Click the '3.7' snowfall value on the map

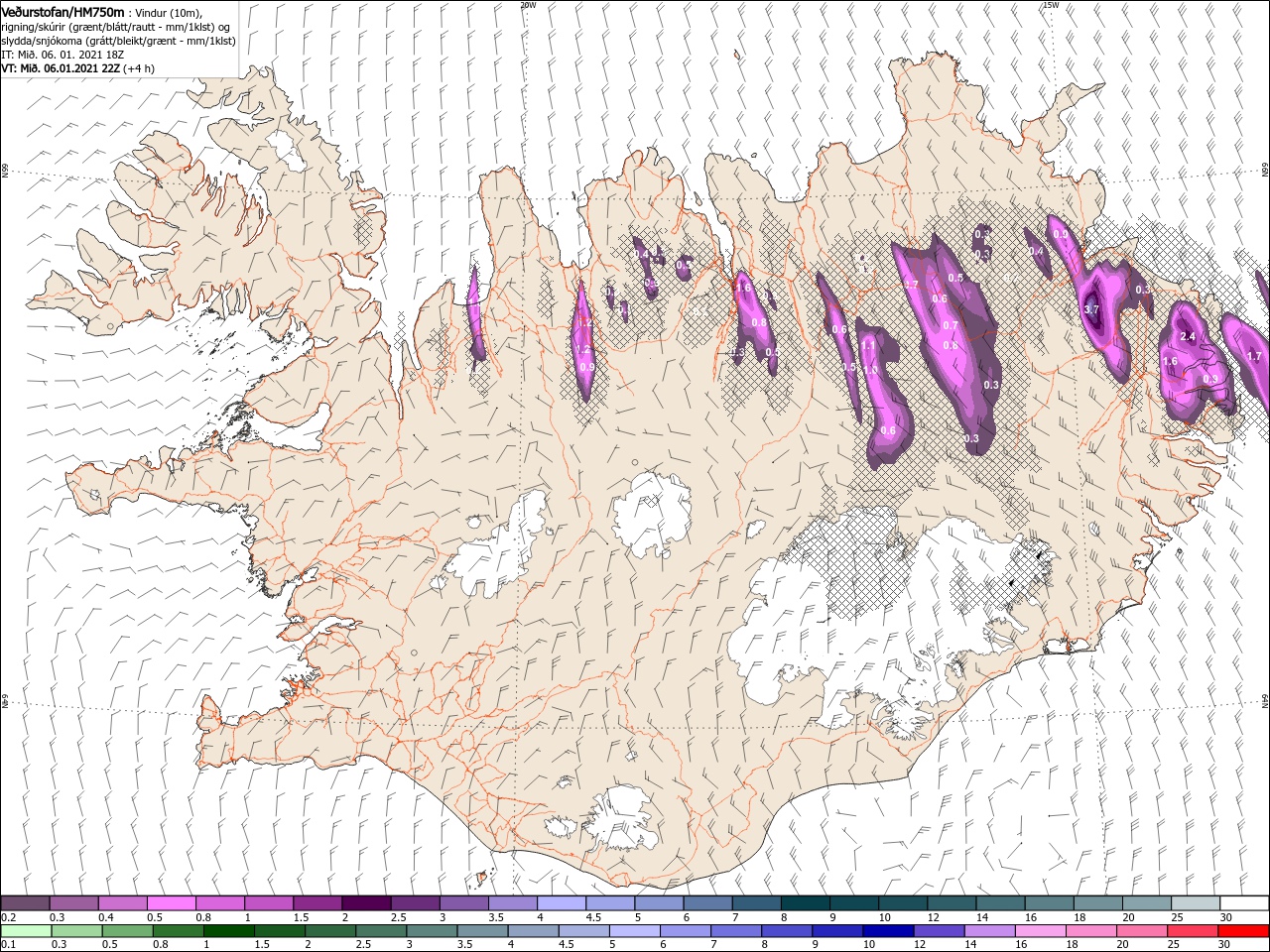[x=1092, y=309]
